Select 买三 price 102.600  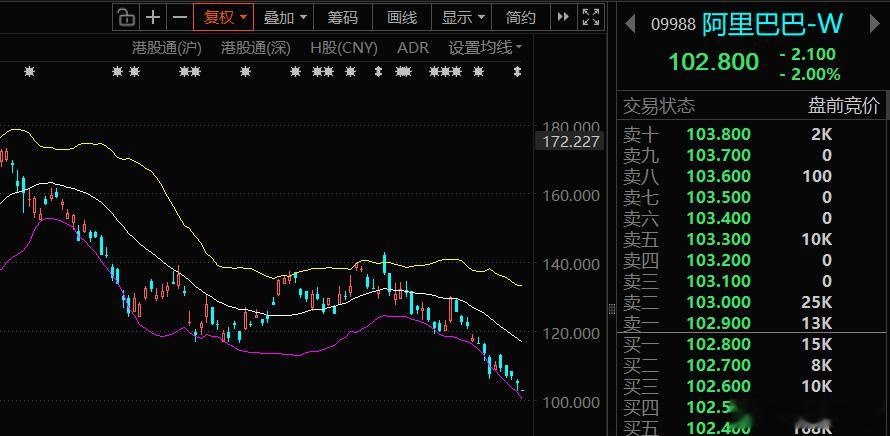(719, 386)
